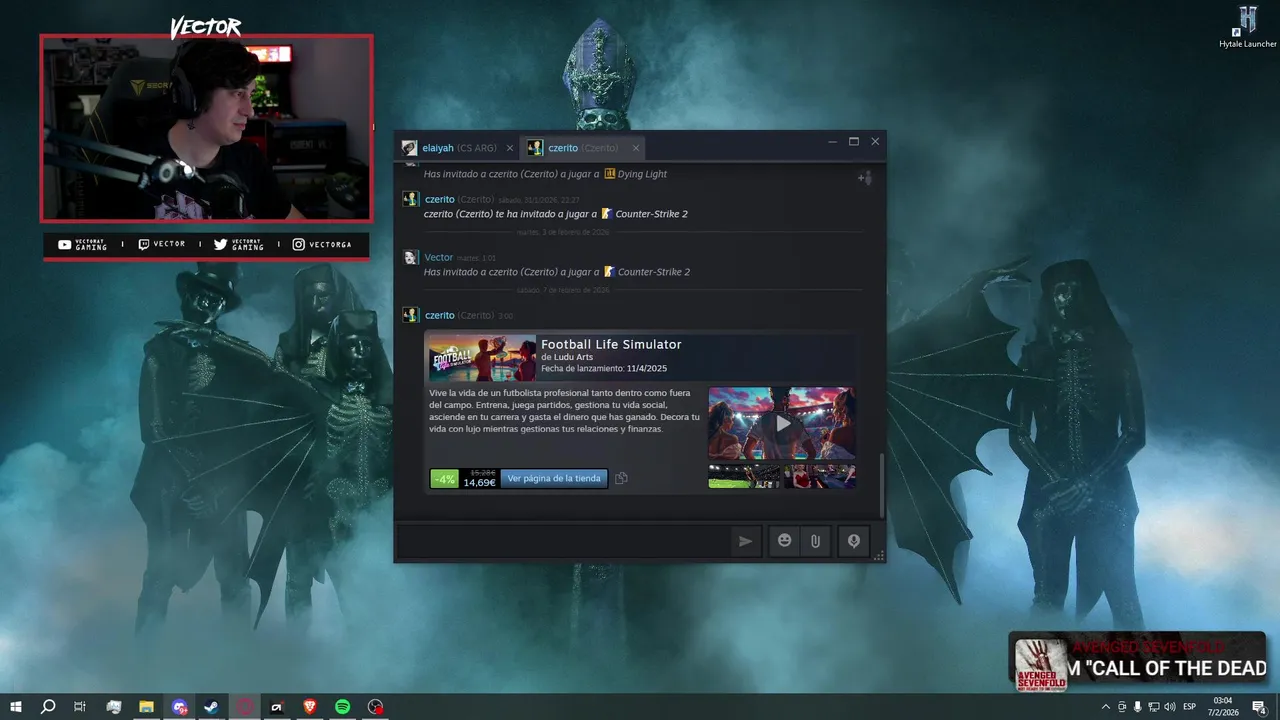Click the voice chat microphone button
The height and width of the screenshot is (720, 1280).
point(854,541)
